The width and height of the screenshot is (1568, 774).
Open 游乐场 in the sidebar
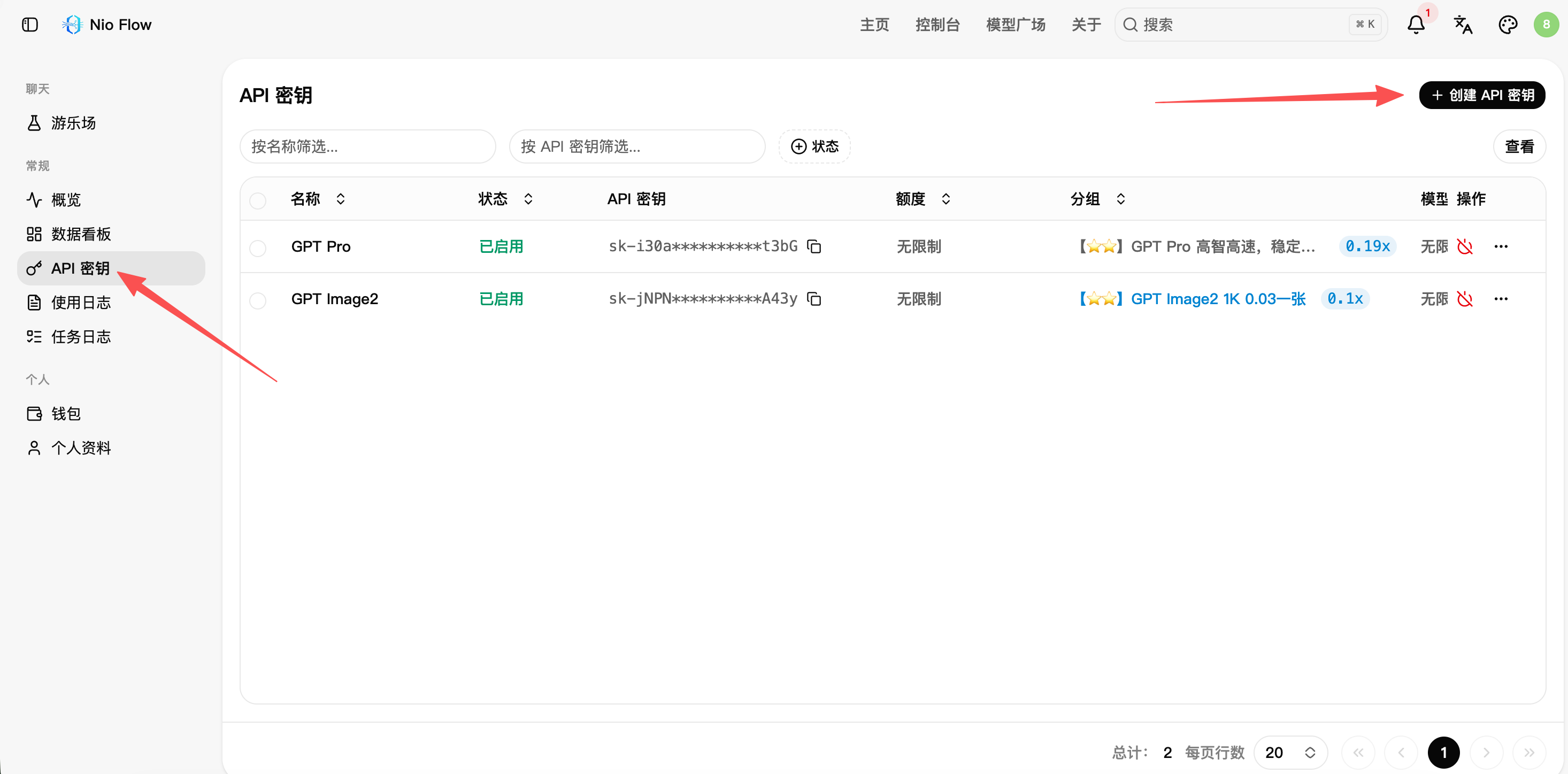(x=111, y=123)
